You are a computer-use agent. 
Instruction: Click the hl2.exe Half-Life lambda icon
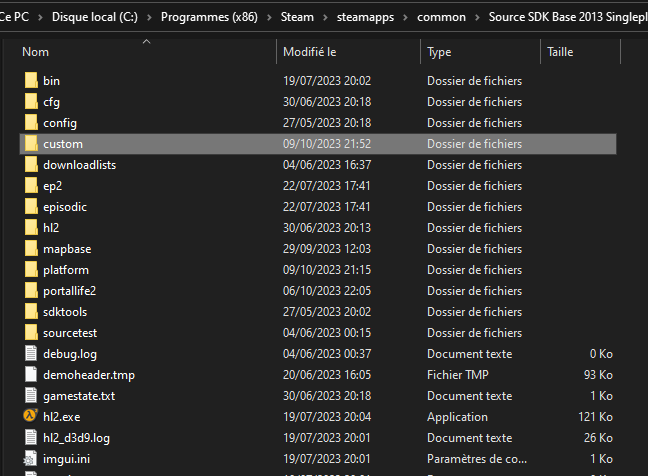[x=29, y=417]
